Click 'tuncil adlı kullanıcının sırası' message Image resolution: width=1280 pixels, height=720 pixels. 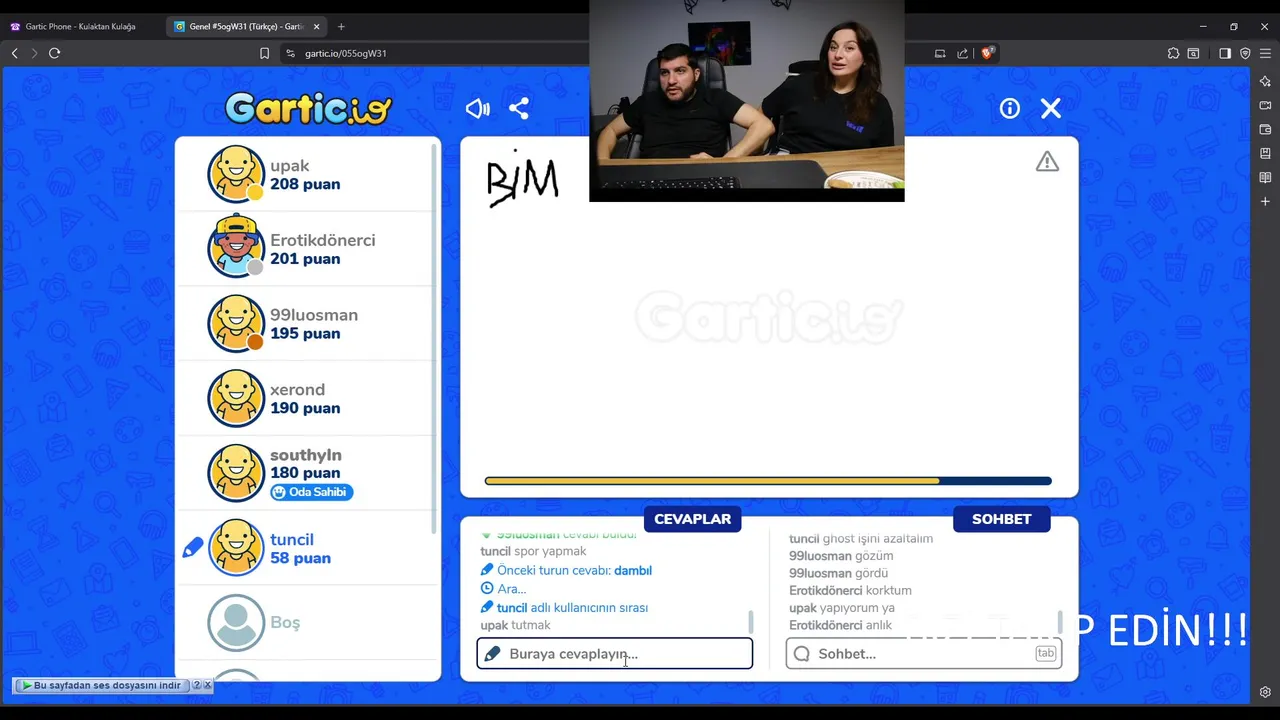click(564, 607)
